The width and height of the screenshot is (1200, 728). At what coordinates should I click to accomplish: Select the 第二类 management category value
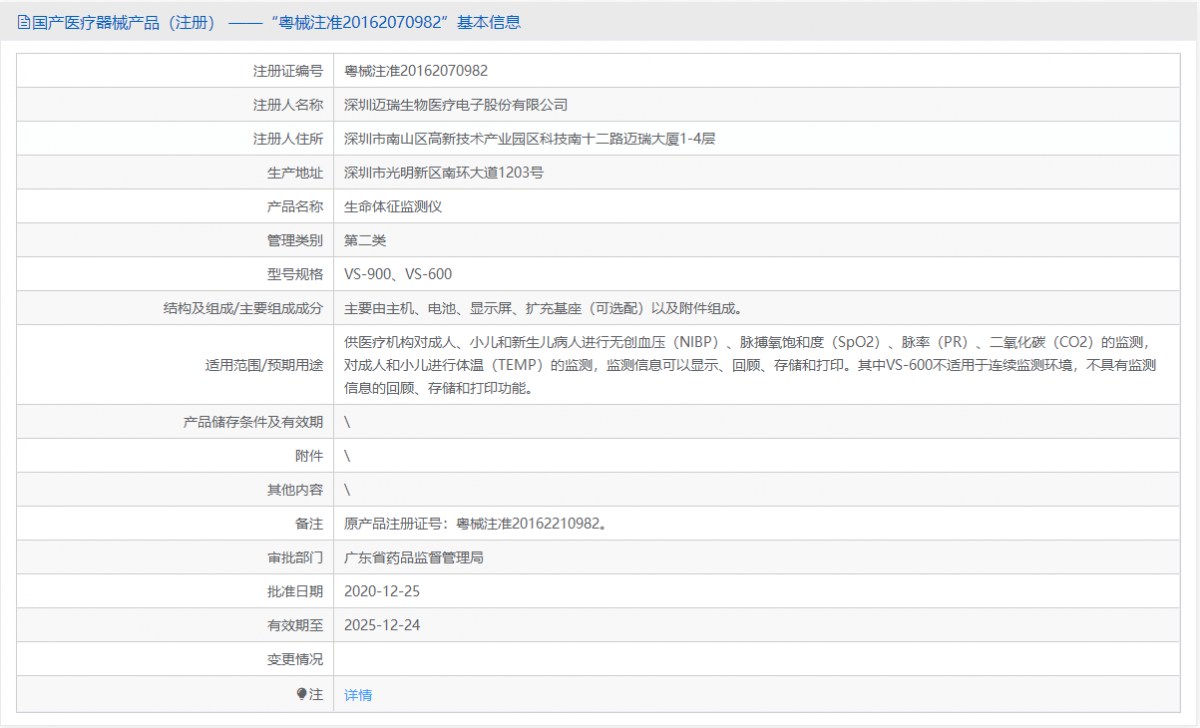point(365,240)
